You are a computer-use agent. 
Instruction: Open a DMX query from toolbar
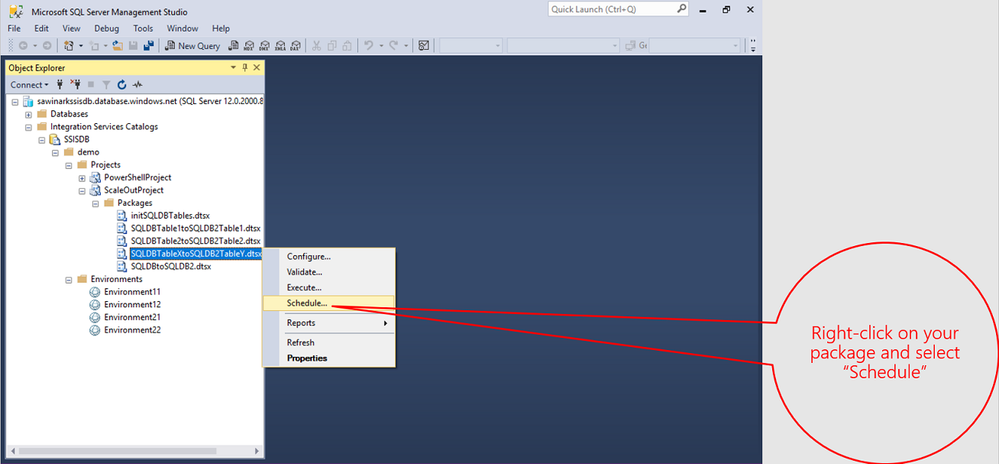264,46
